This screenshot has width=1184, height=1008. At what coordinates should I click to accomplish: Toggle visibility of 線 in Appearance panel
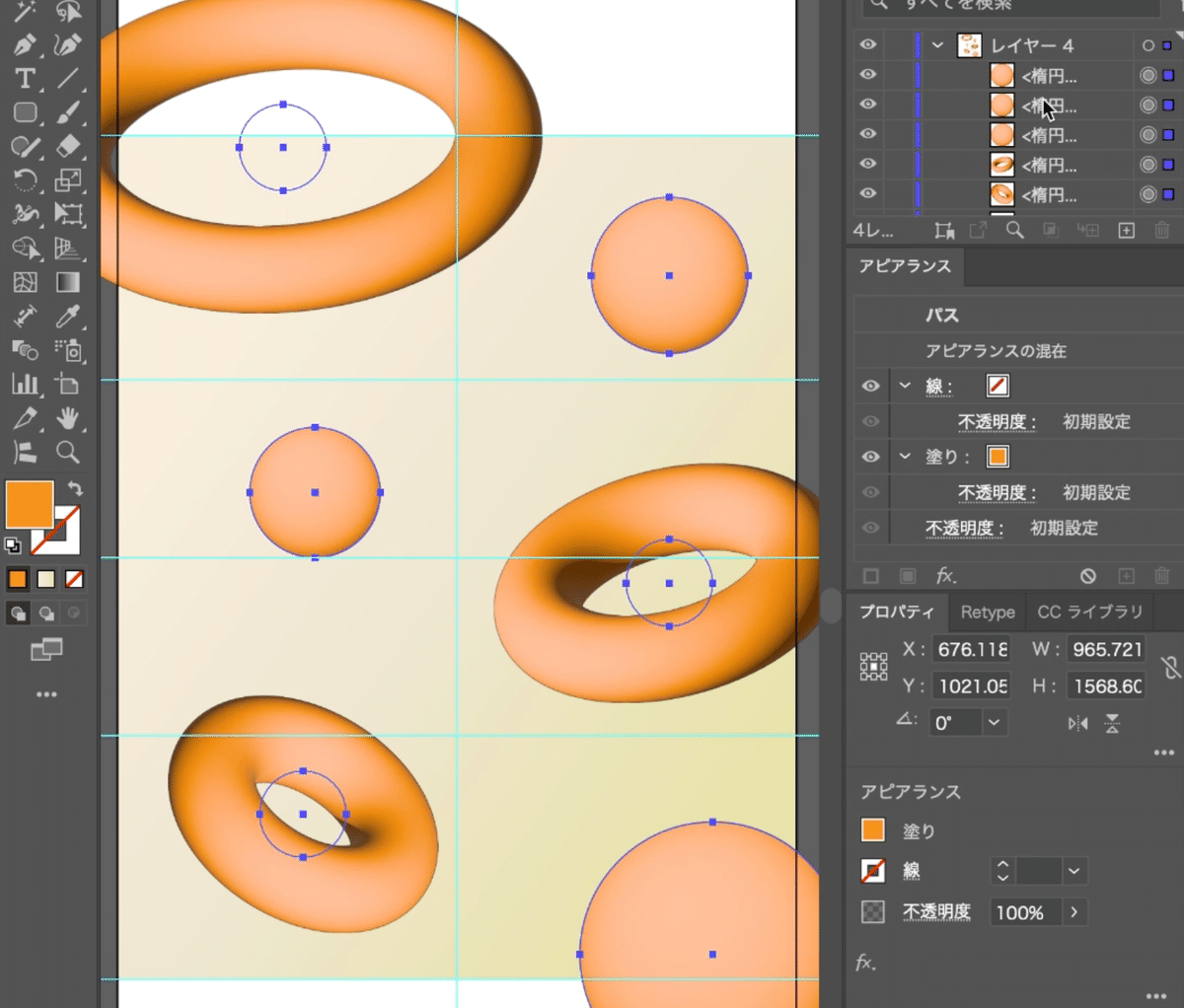pyautogui.click(x=870, y=386)
